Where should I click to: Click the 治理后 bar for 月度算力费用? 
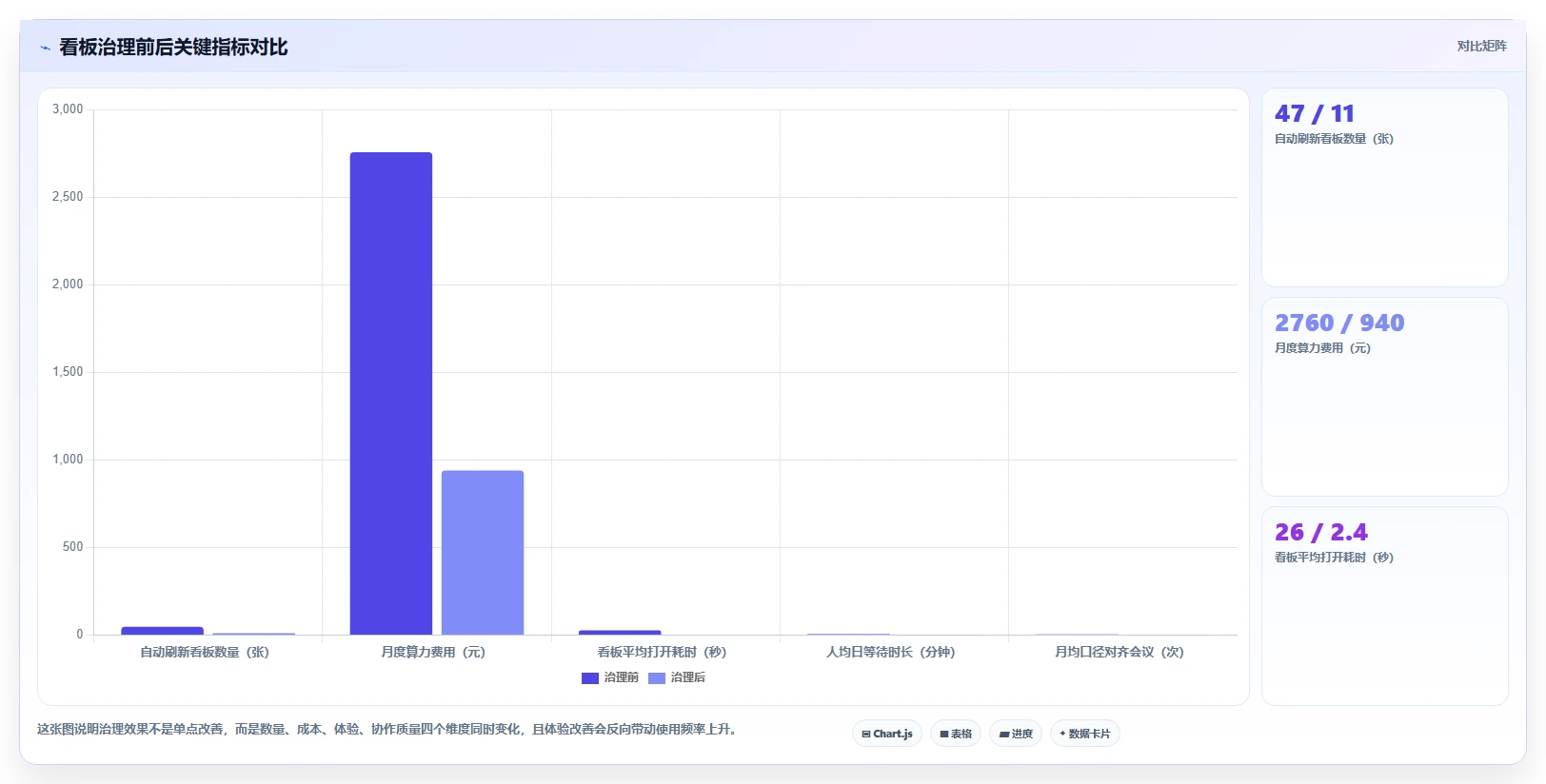(x=483, y=553)
